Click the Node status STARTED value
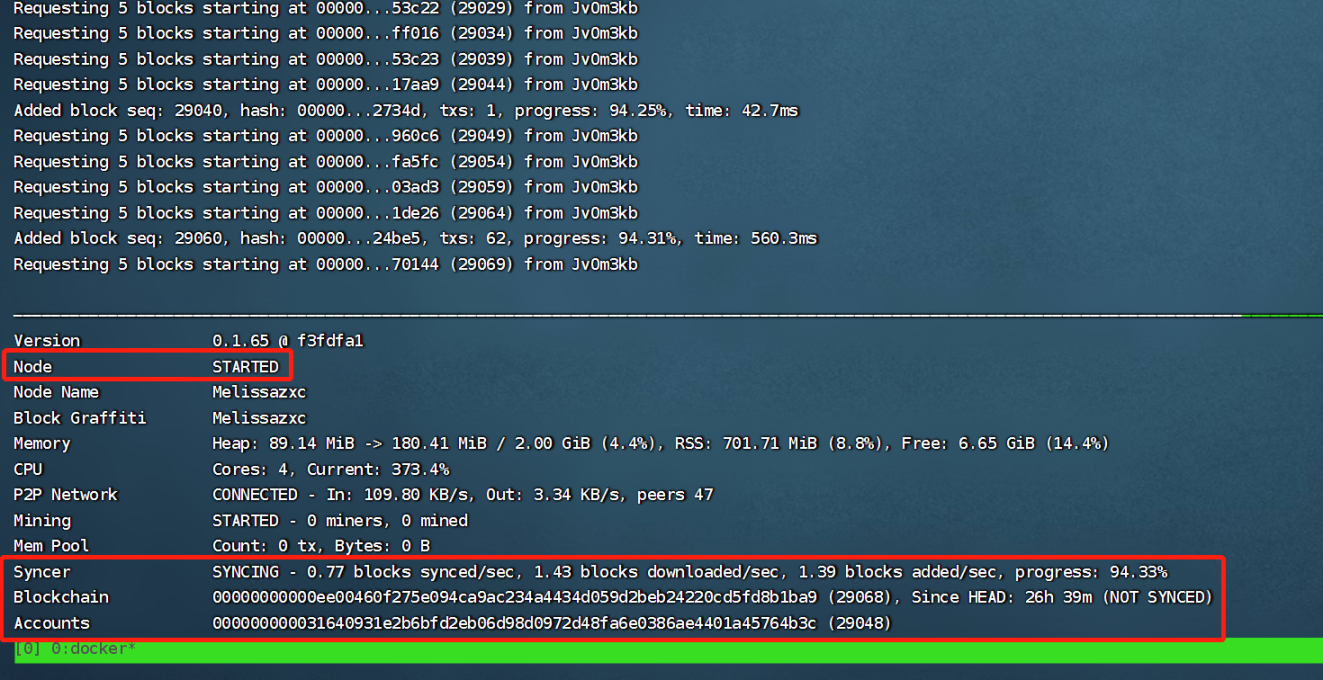Viewport: 1323px width, 680px height. click(x=245, y=367)
